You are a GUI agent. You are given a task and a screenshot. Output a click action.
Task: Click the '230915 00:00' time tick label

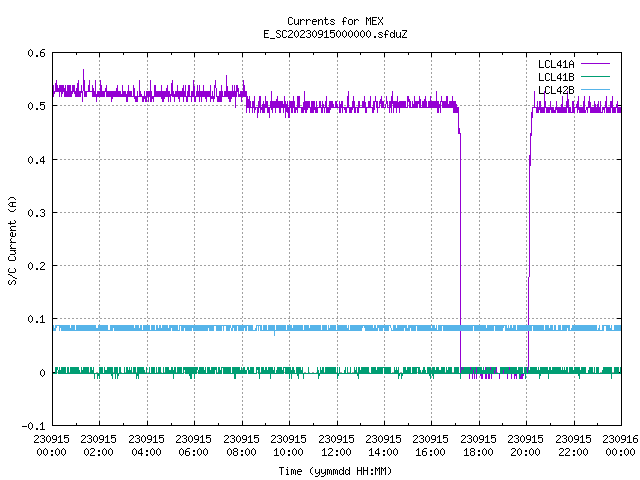tap(51, 446)
